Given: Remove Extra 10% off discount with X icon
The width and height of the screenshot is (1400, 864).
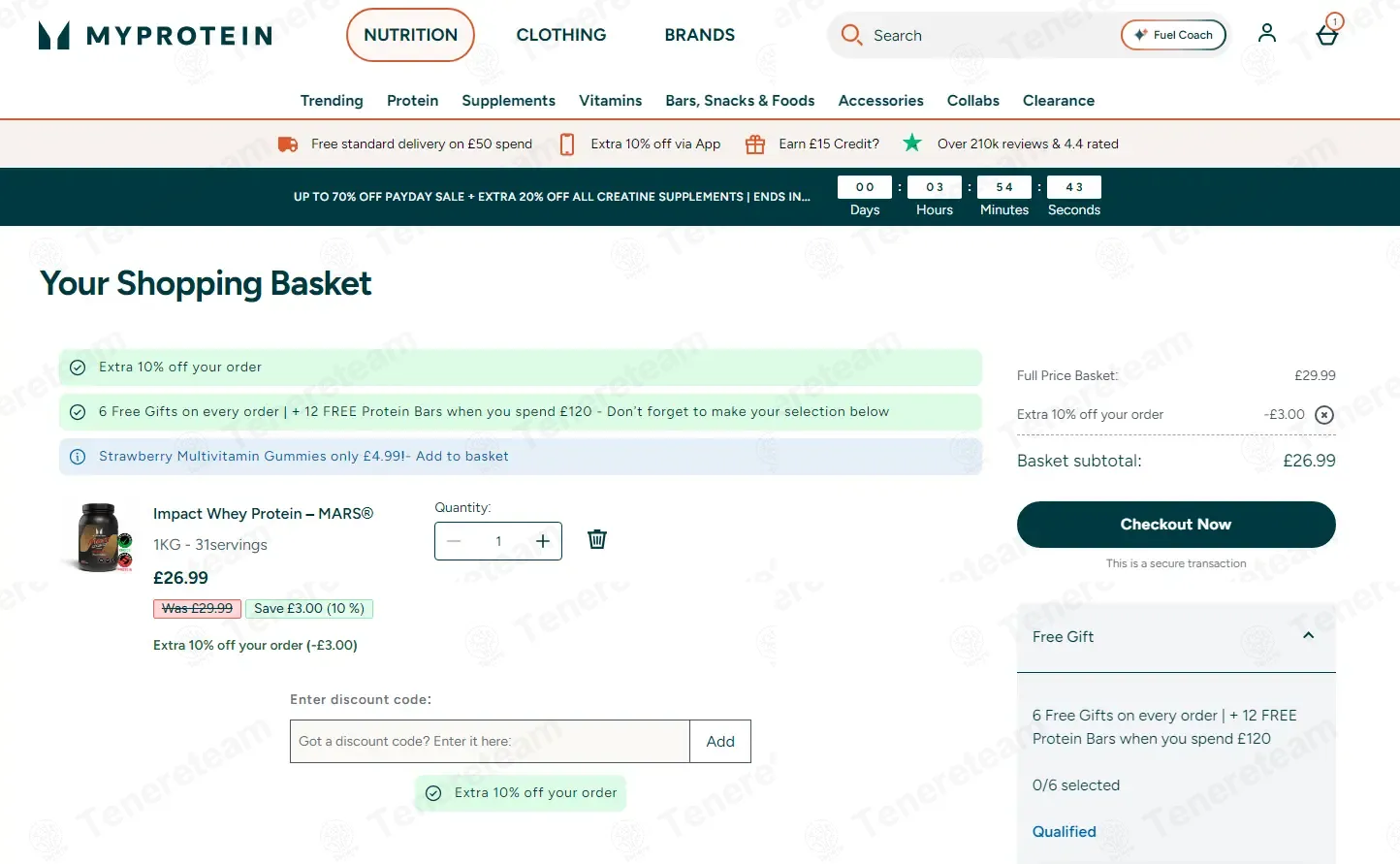Looking at the screenshot, I should coord(1324,415).
